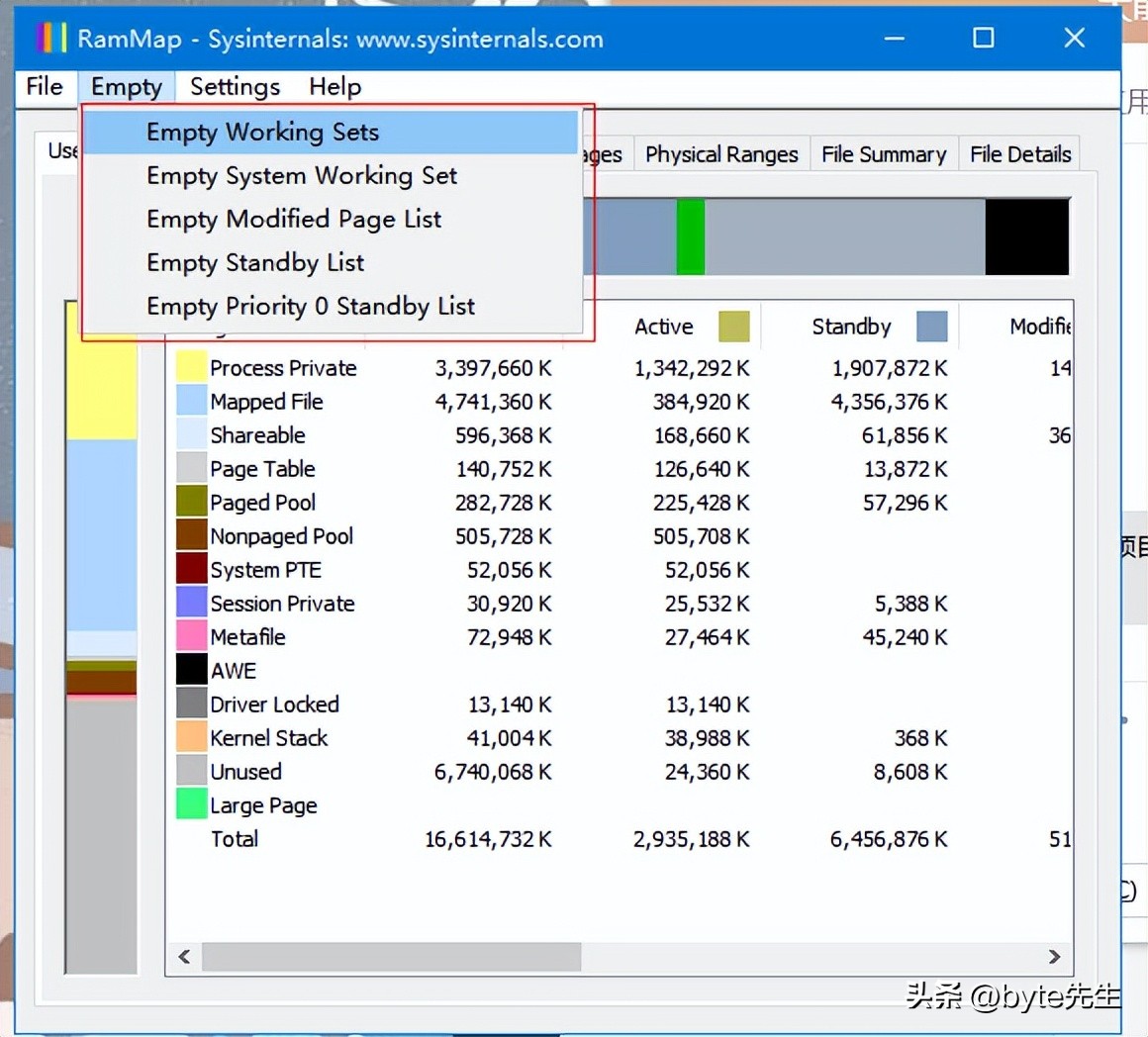The width and height of the screenshot is (1148, 1037).
Task: Click the Kernel Stack orange swatch
Action: 191,737
